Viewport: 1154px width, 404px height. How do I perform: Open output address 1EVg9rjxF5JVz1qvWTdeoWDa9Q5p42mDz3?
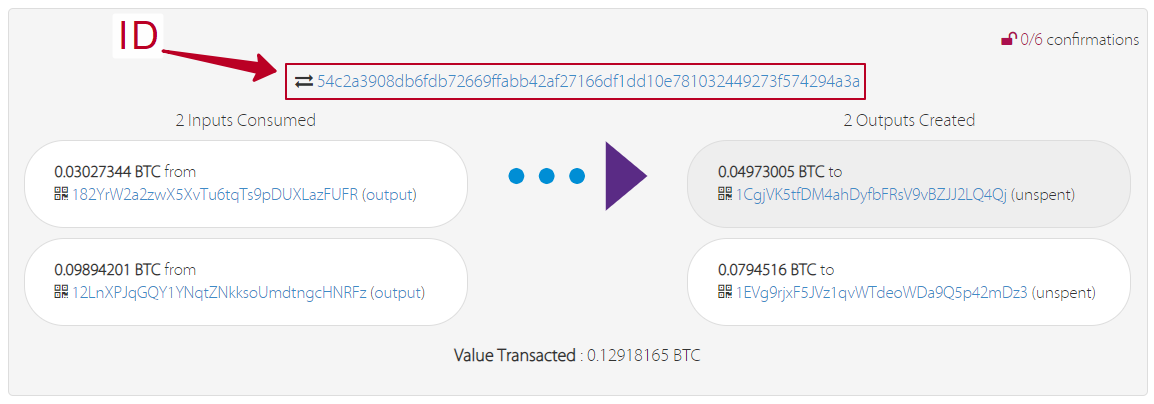tap(881, 292)
